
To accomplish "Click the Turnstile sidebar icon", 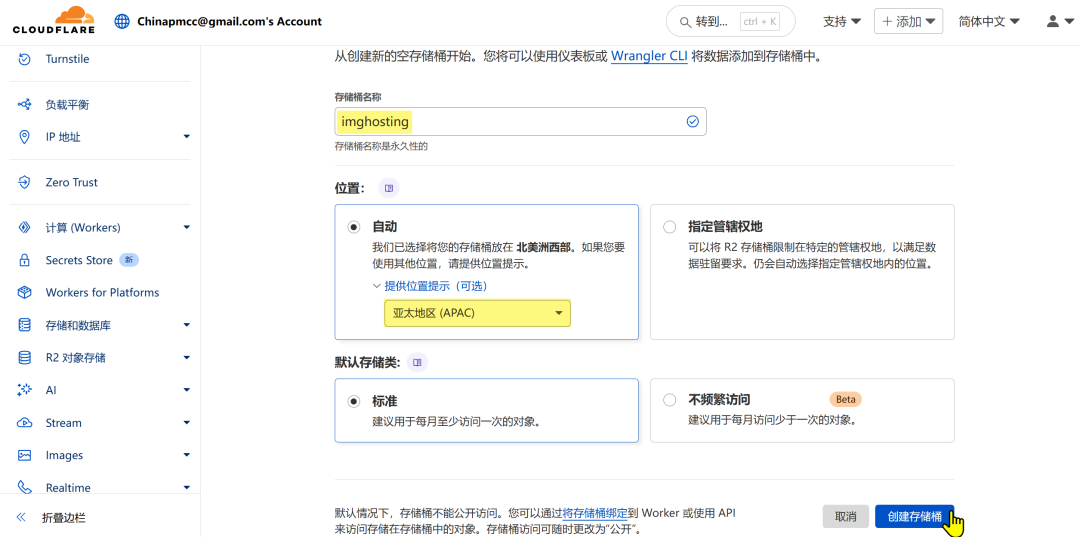I will click(x=25, y=59).
